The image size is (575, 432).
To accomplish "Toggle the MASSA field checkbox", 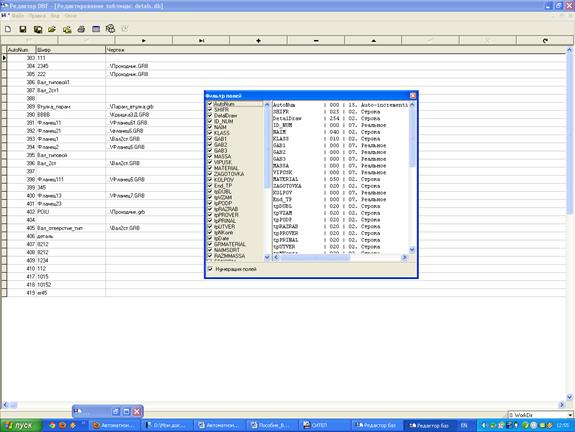I will [210, 157].
